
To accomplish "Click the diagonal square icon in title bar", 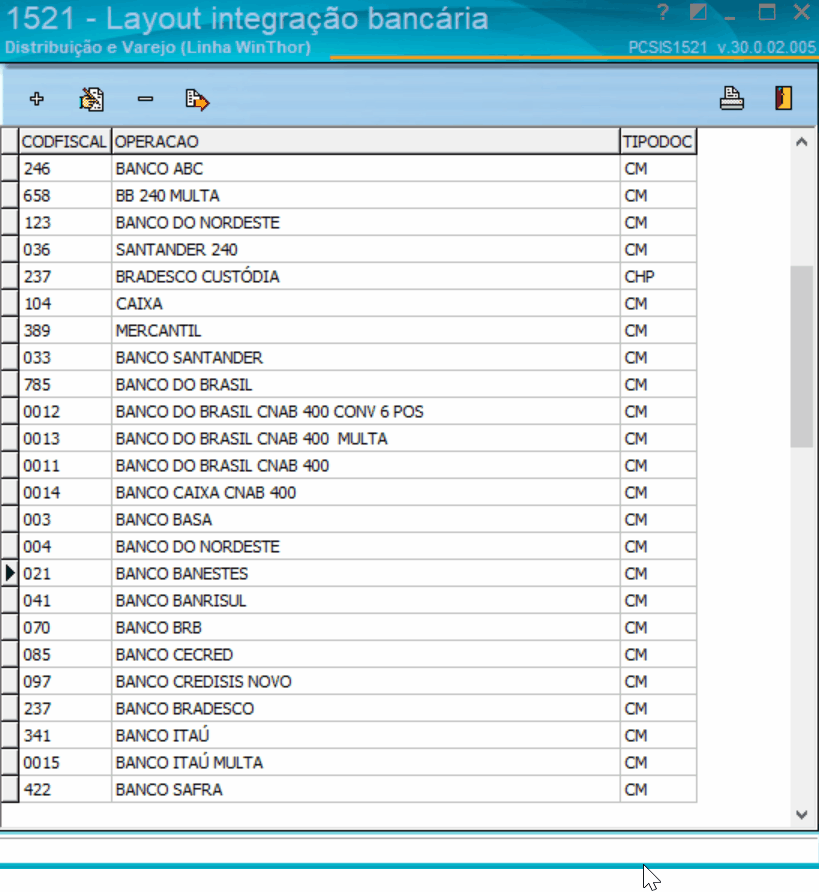I will point(698,12).
